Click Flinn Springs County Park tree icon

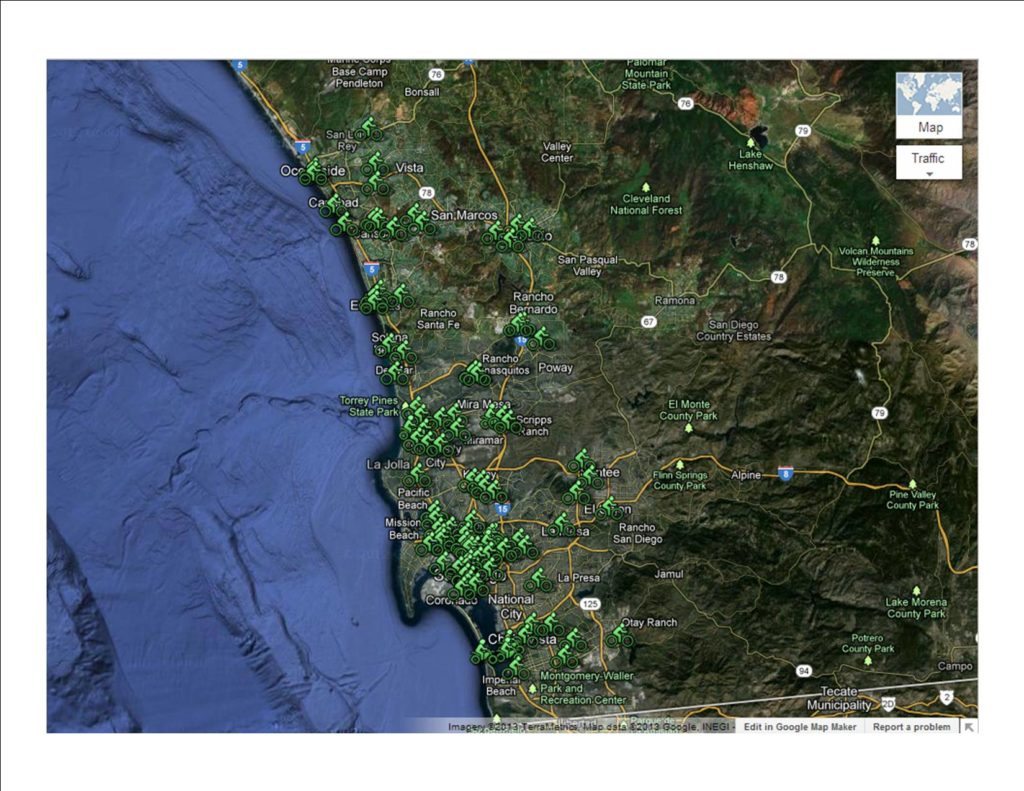point(680,464)
